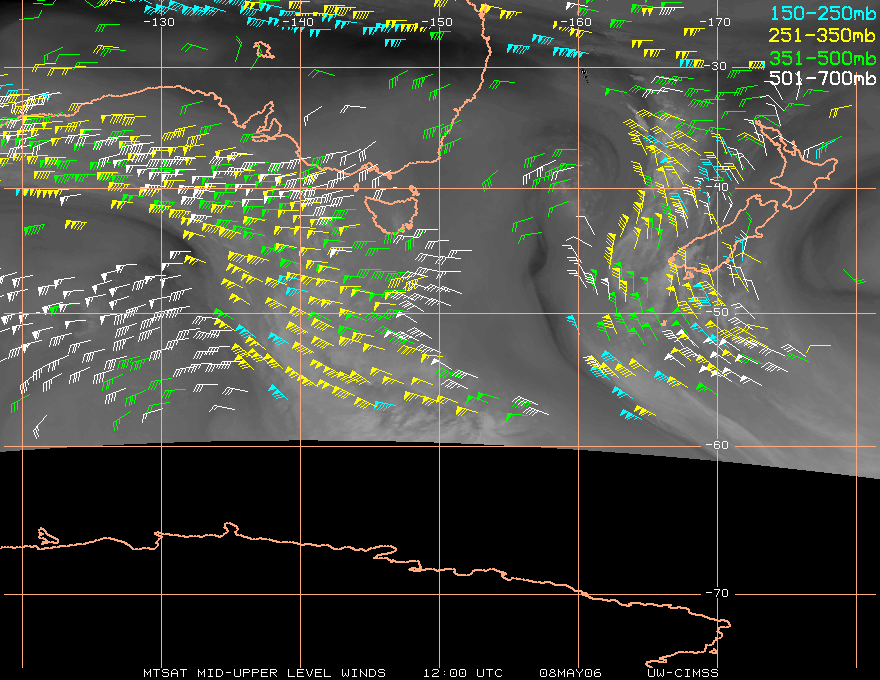
Task: Click the -130 longitude label
Action: click(x=159, y=22)
